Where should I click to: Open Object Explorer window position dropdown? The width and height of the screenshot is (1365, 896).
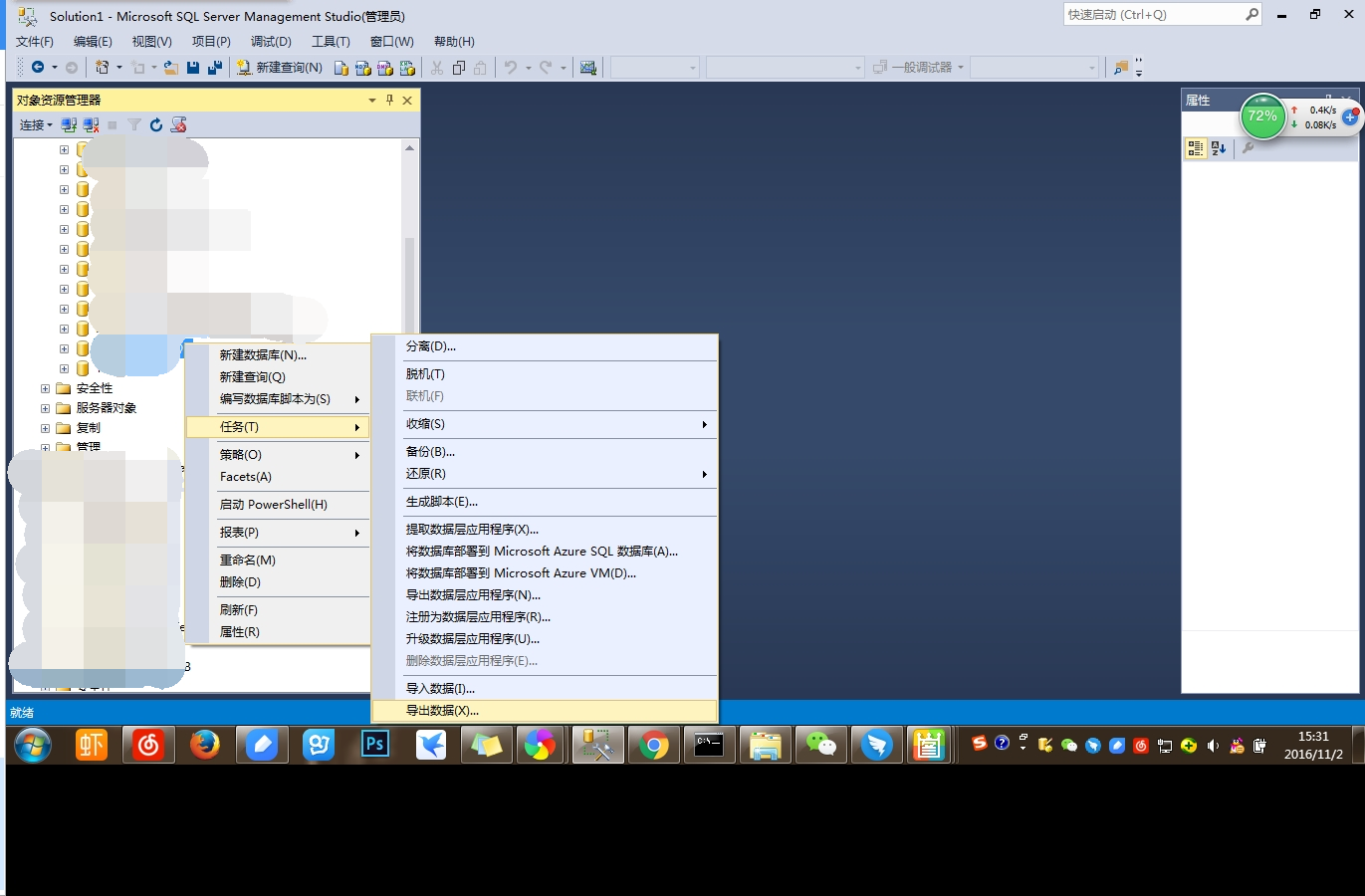click(372, 100)
